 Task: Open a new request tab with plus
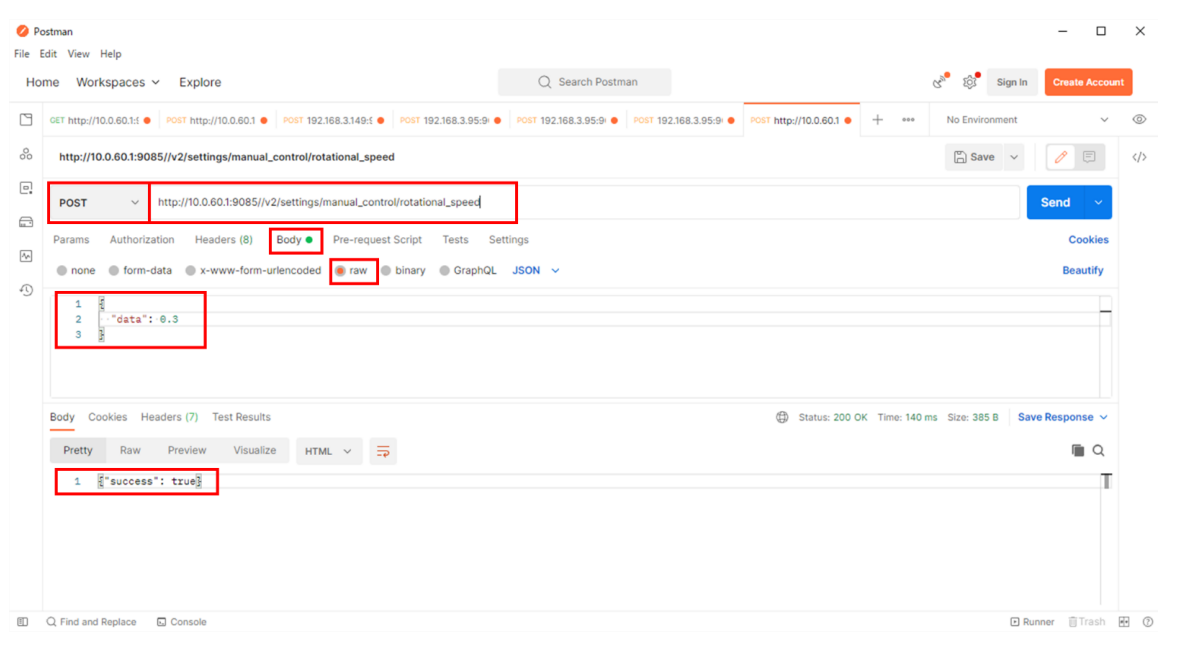coord(877,120)
